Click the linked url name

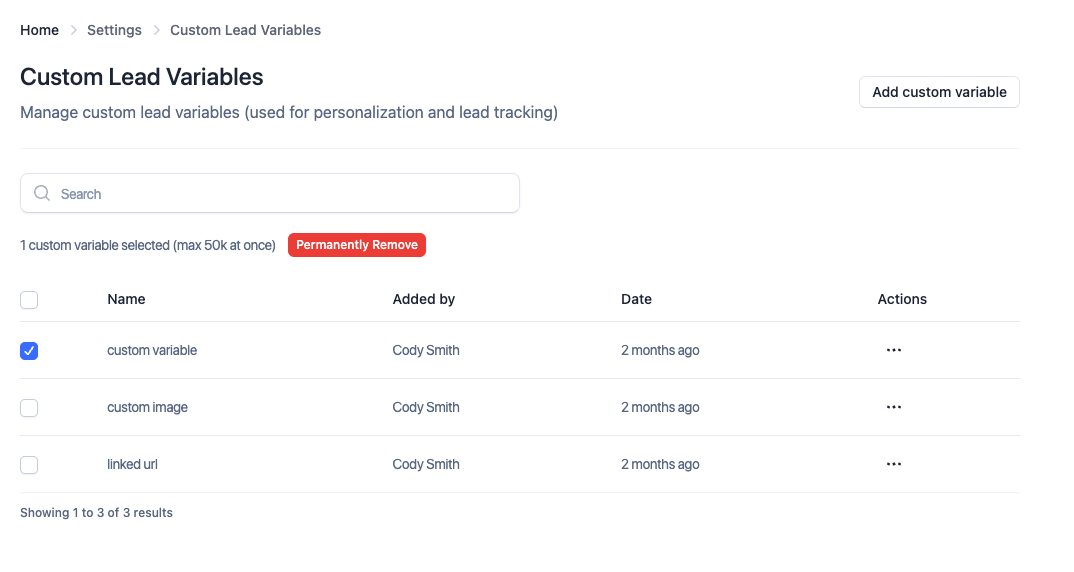pyautogui.click(x=132, y=465)
